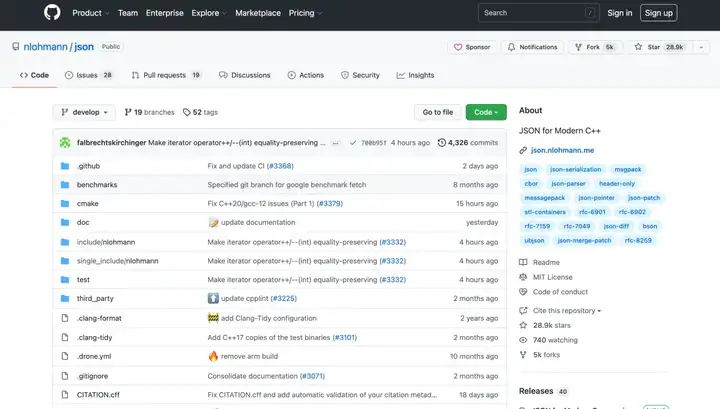Open Code of conduct link
The height and width of the screenshot is (409, 720).
[x=554, y=292]
